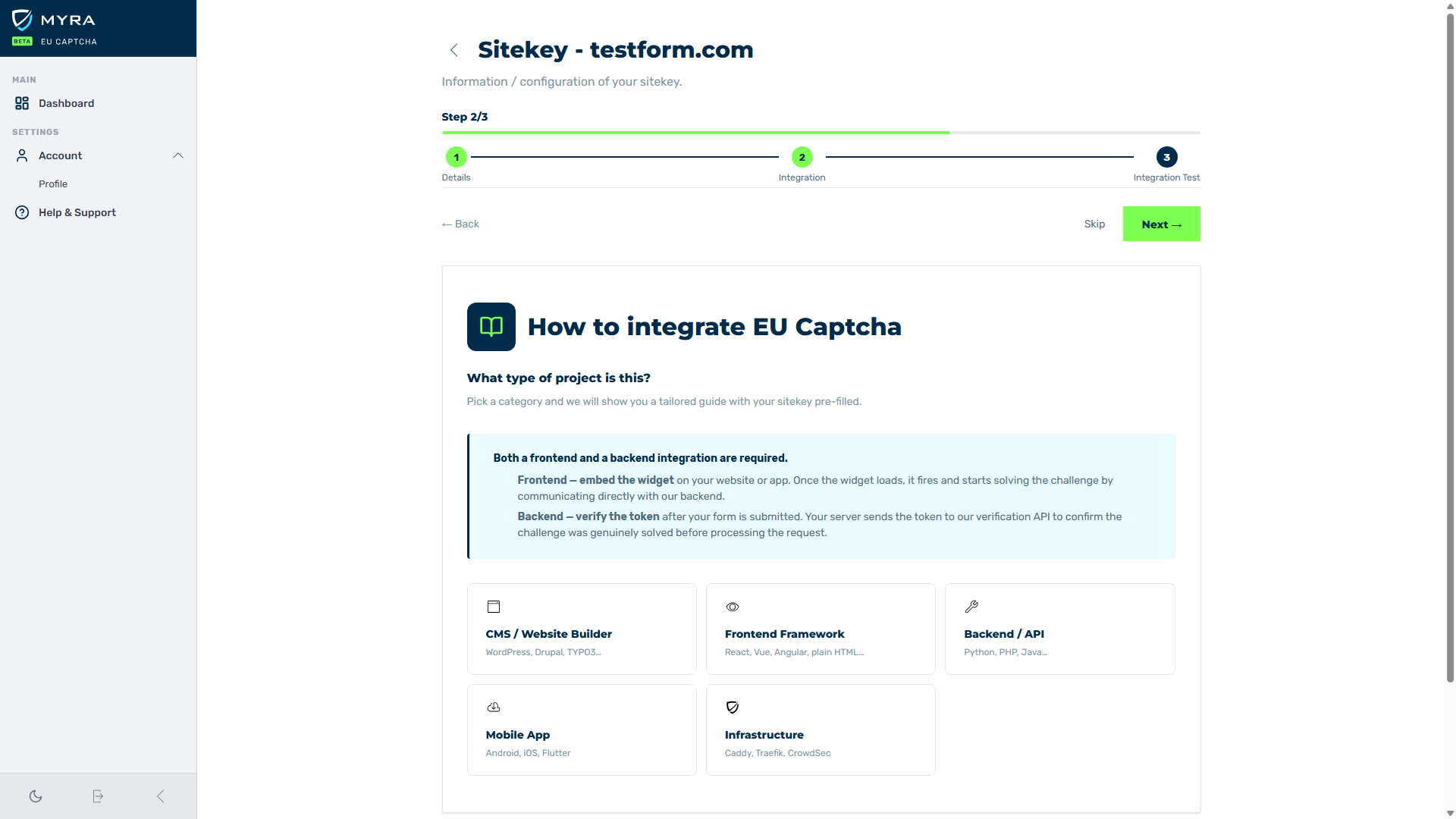Screen dimensions: 1456x819
Task: Click the back chevron beside the Sitekey title
Action: point(454,50)
